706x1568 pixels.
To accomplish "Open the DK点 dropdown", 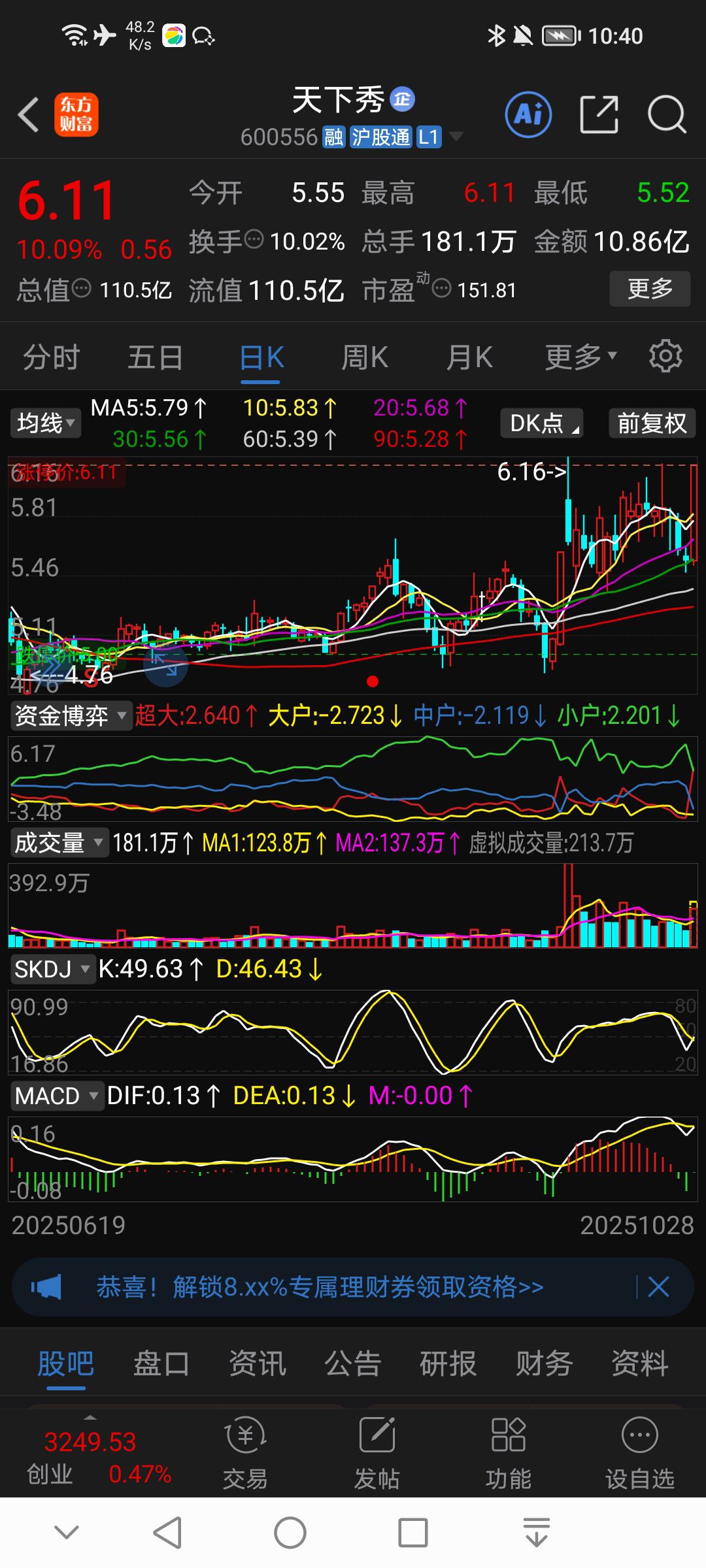I will [x=542, y=423].
